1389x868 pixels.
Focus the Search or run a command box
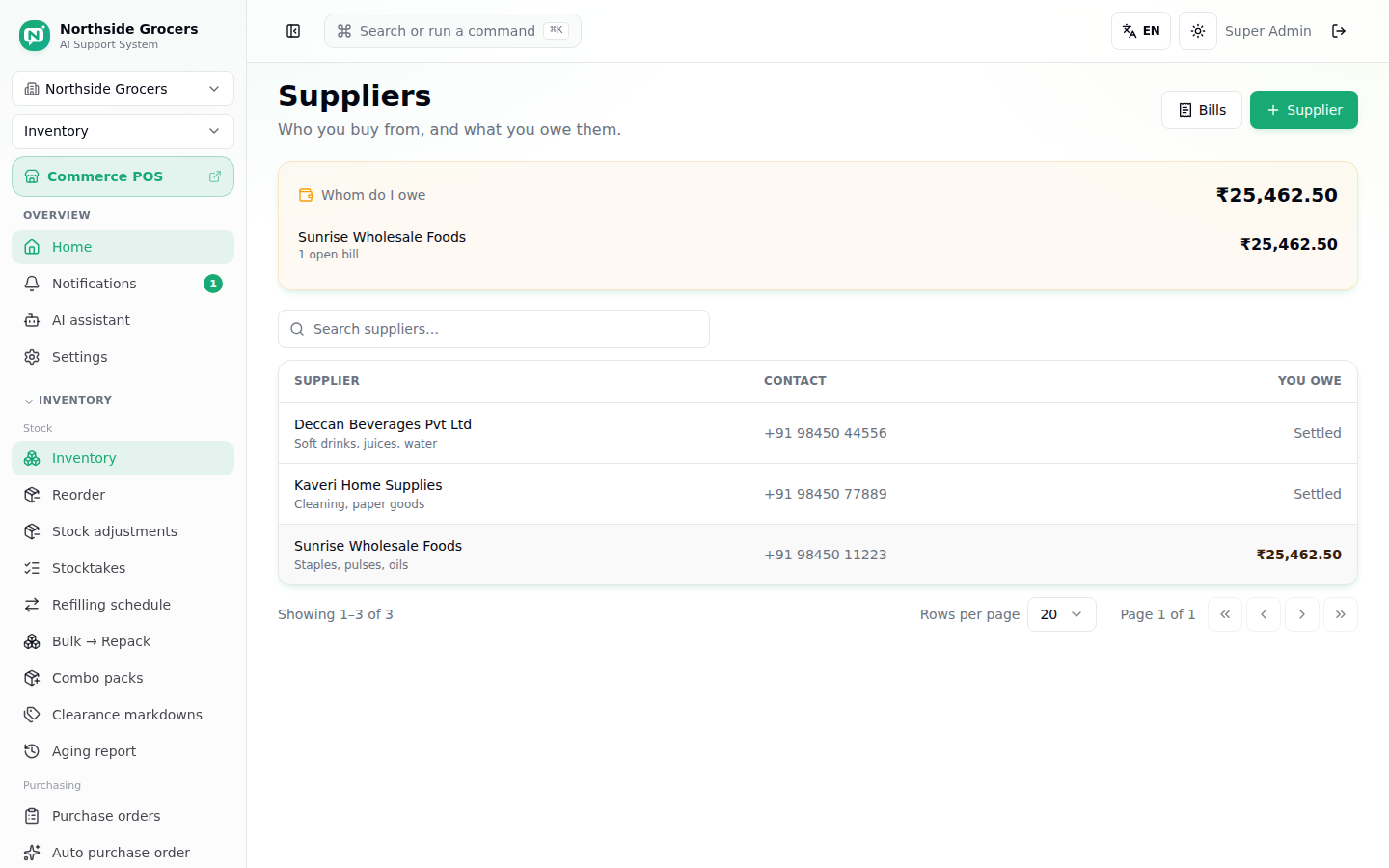click(452, 31)
